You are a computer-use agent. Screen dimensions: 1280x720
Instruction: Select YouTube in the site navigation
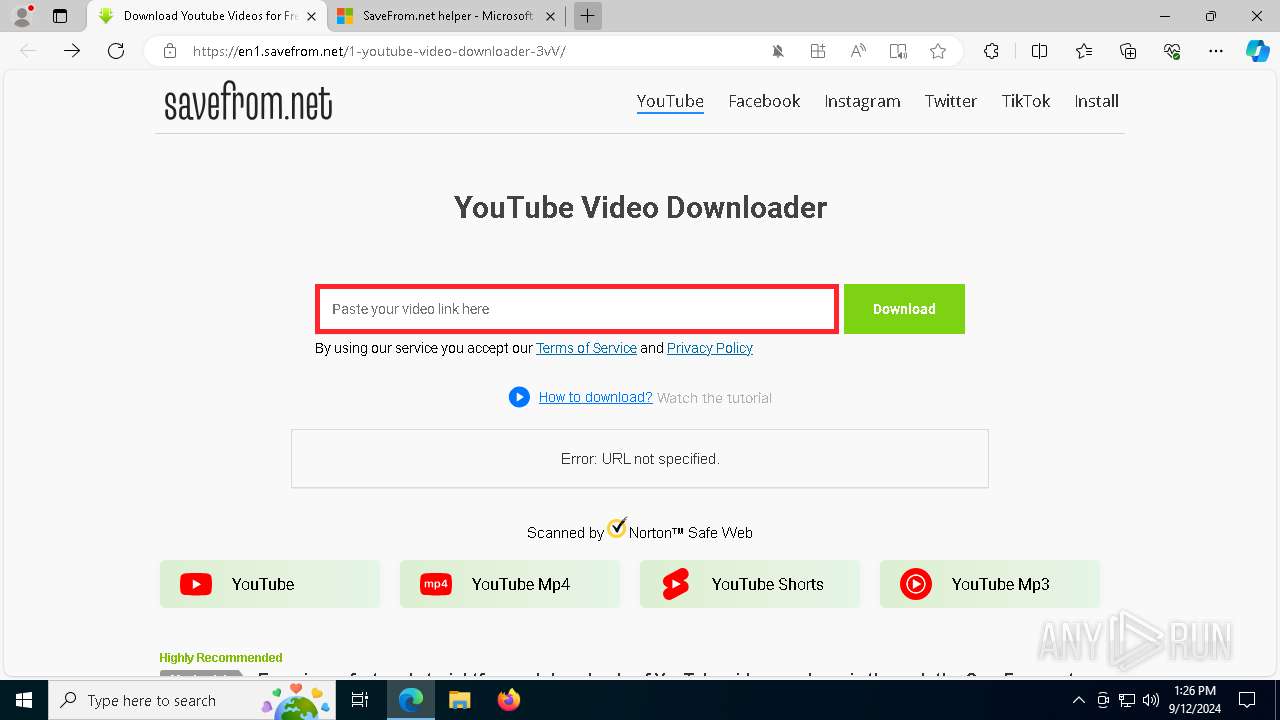coord(670,101)
